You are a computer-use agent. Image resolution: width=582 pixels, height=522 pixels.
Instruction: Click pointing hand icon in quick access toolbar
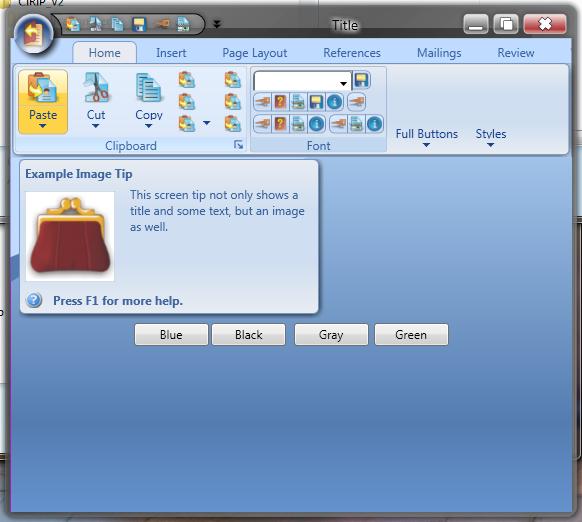(162, 25)
